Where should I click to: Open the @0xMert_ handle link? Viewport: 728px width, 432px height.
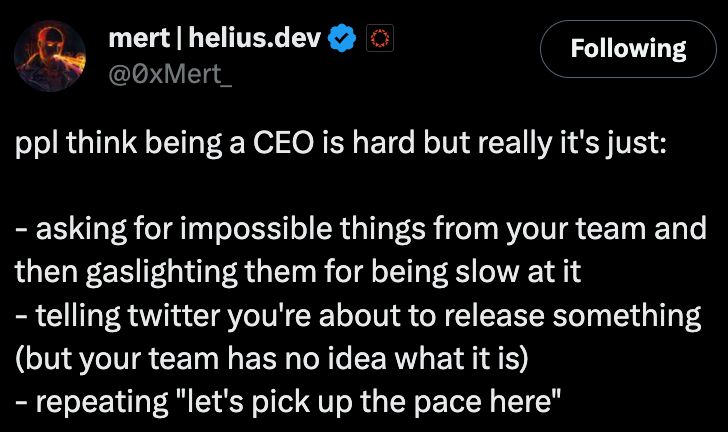coord(170,74)
